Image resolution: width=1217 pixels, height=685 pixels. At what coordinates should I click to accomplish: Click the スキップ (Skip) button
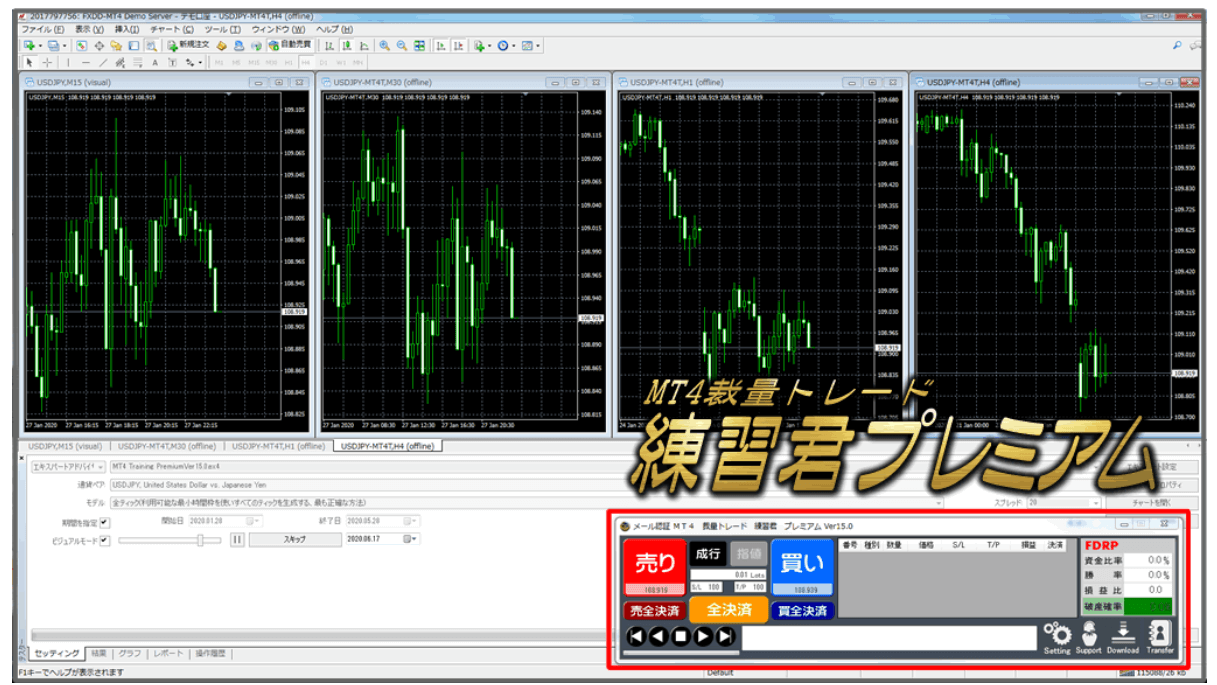pos(294,540)
